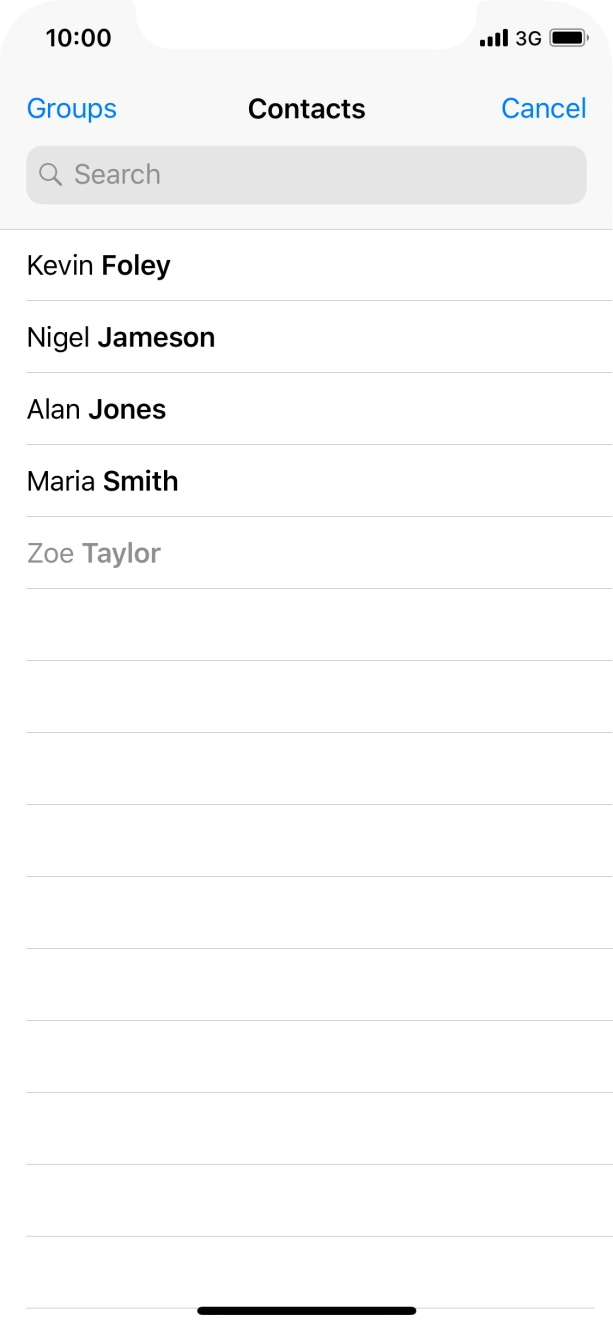Image resolution: width=613 pixels, height=1328 pixels.
Task: Open the Groups view
Action: [x=72, y=109]
